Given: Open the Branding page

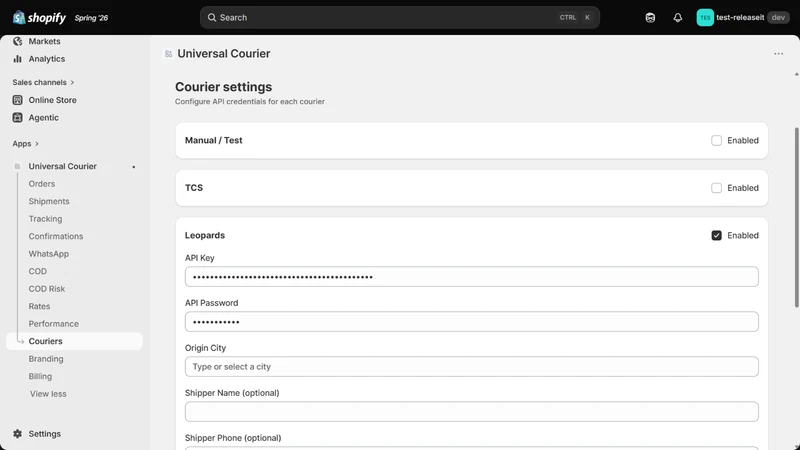Looking at the screenshot, I should [x=46, y=359].
